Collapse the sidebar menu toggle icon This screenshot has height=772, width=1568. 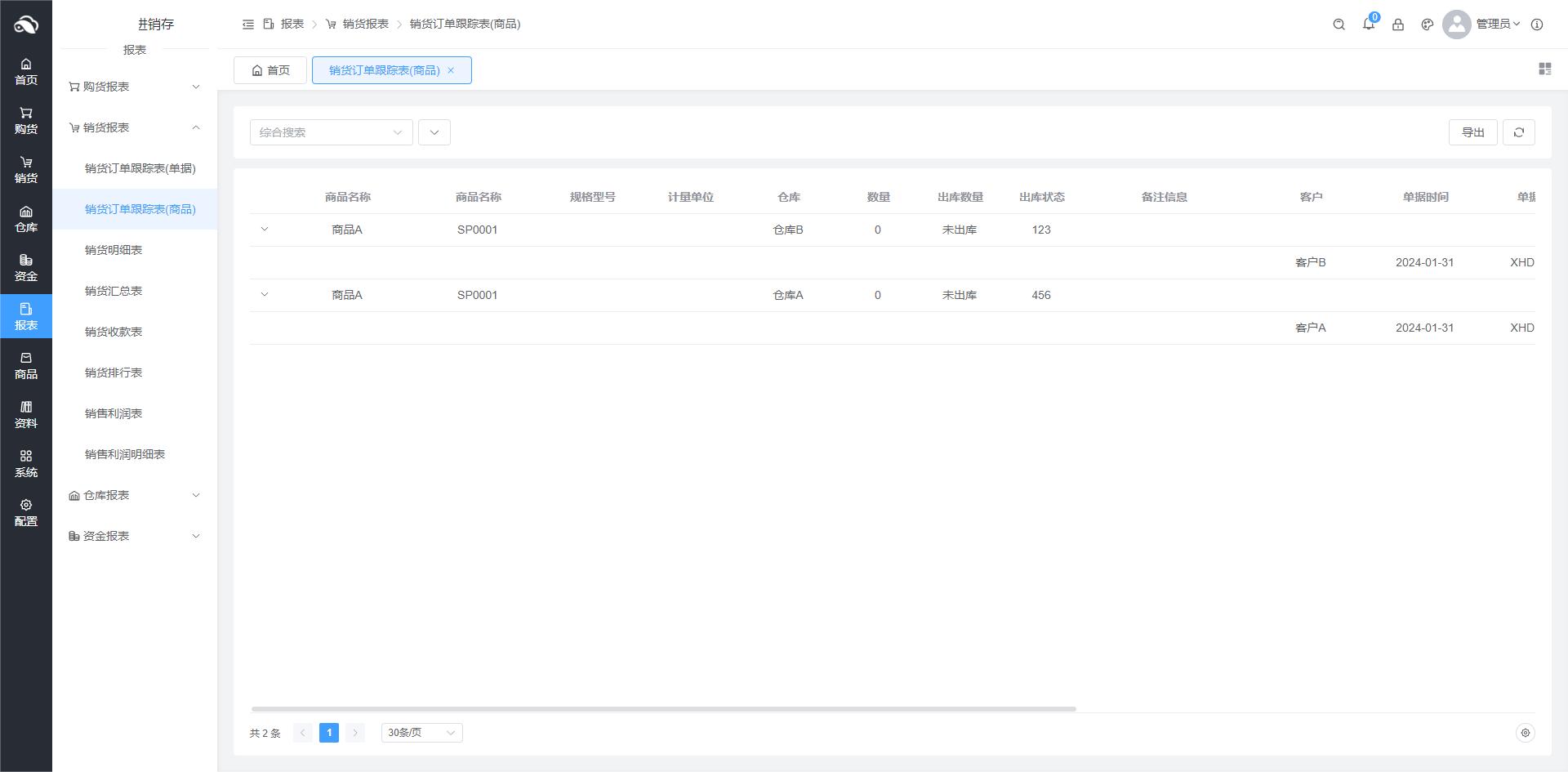coord(248,25)
